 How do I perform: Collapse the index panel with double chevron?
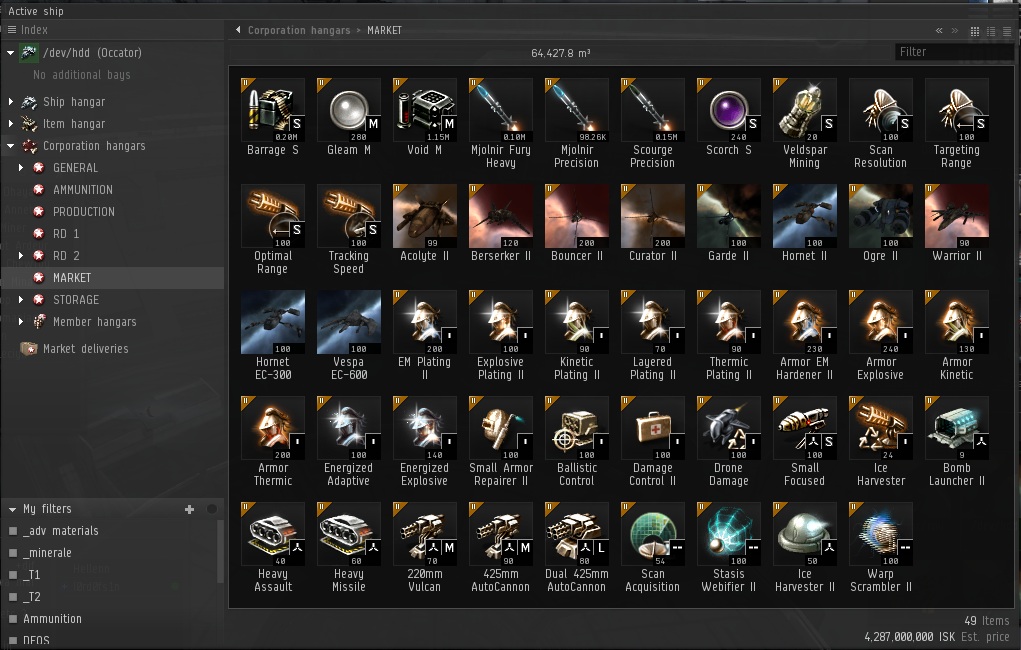tap(939, 31)
